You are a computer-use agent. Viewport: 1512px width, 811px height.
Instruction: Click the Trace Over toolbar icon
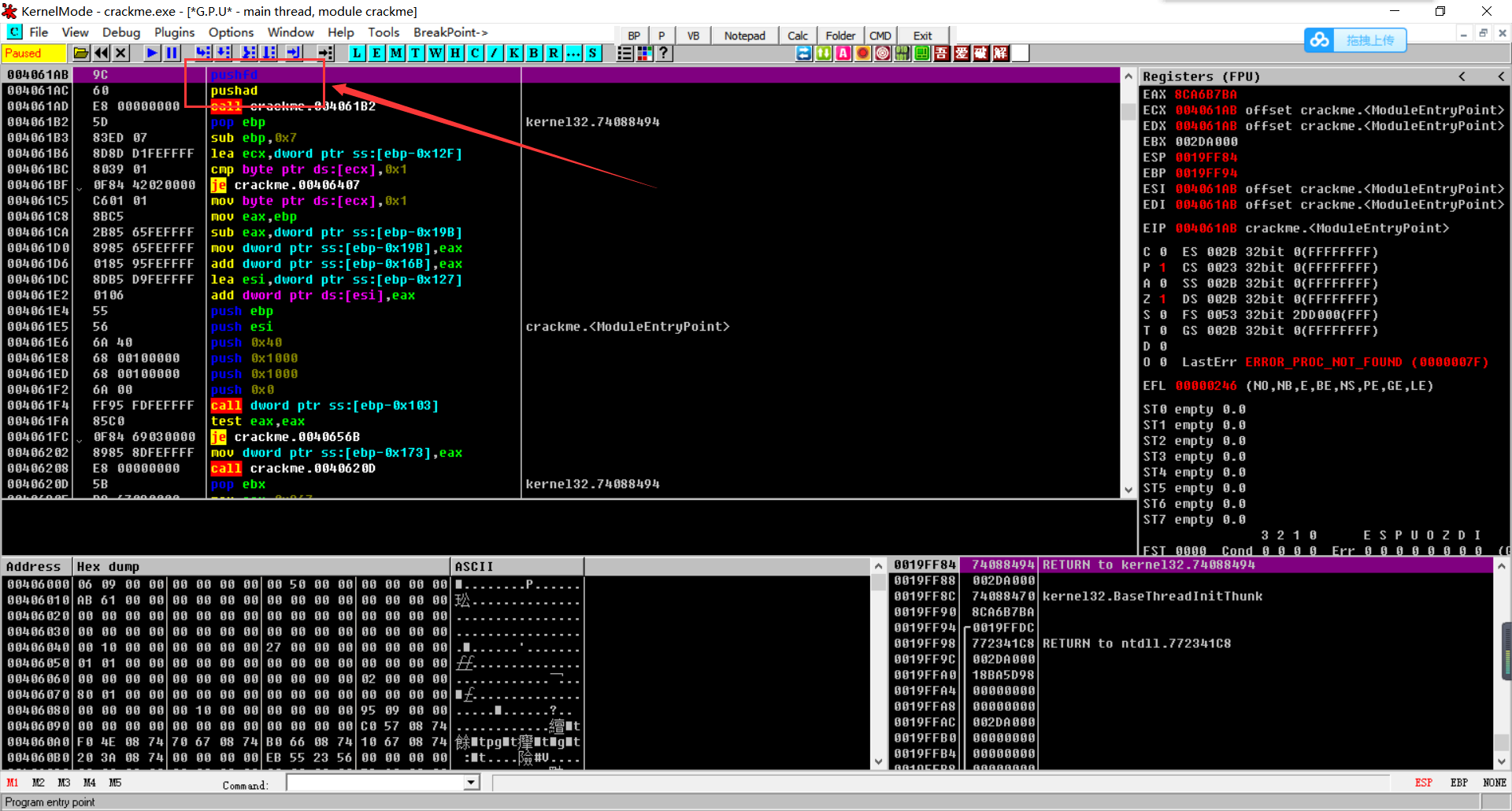269,53
